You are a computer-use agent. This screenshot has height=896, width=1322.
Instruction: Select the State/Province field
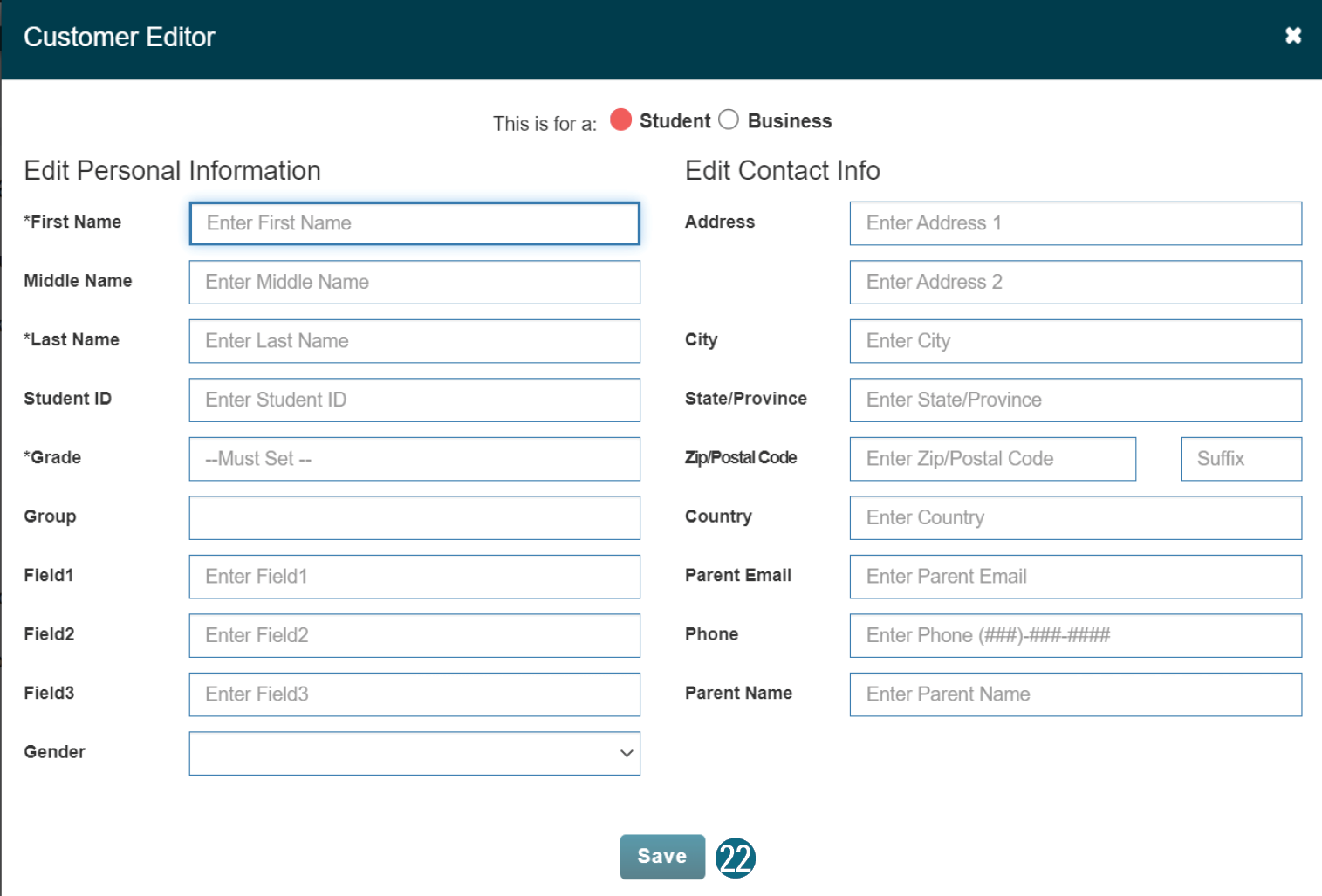[x=1075, y=400]
